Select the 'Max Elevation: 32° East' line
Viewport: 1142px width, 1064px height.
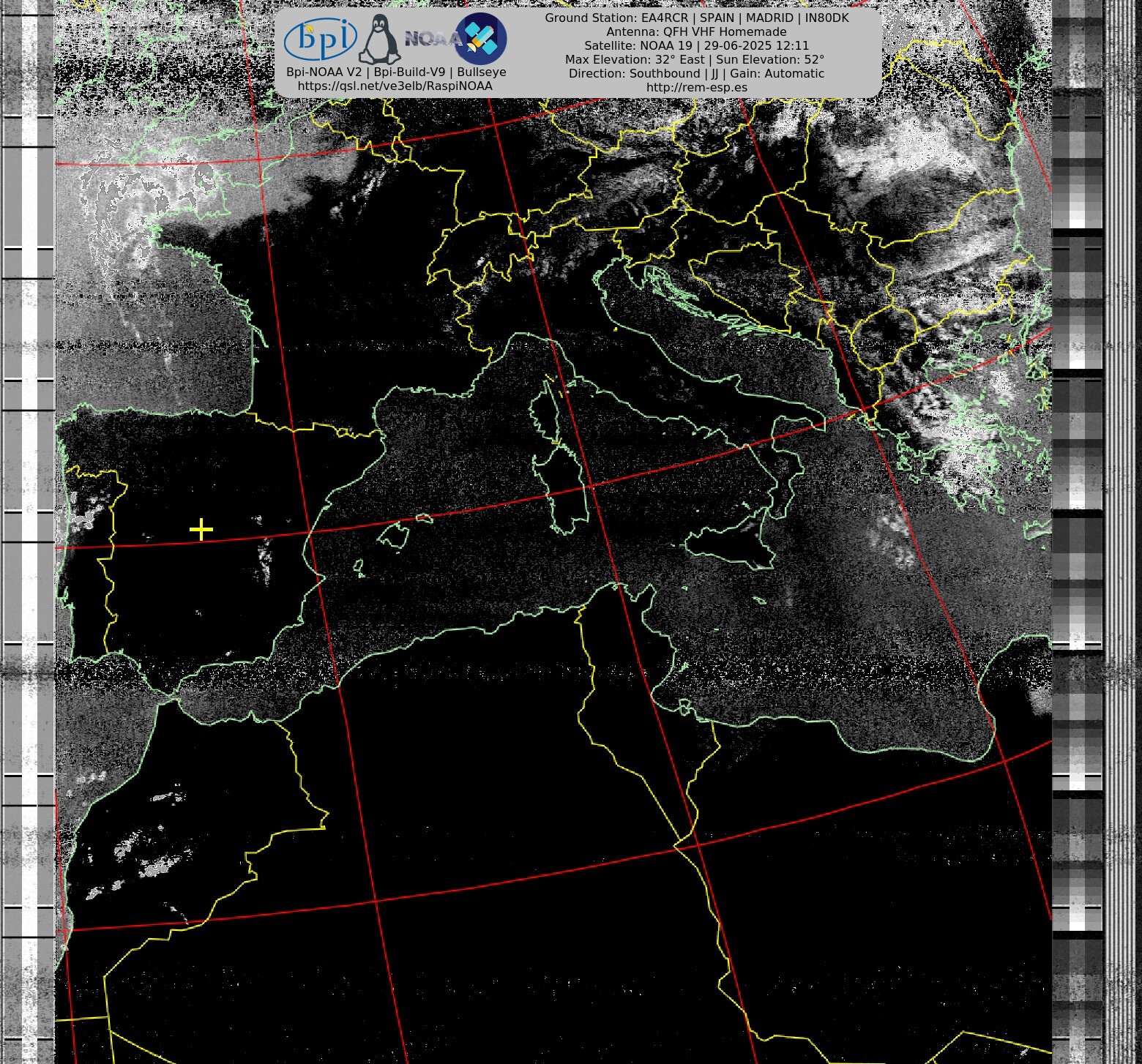[x=695, y=60]
